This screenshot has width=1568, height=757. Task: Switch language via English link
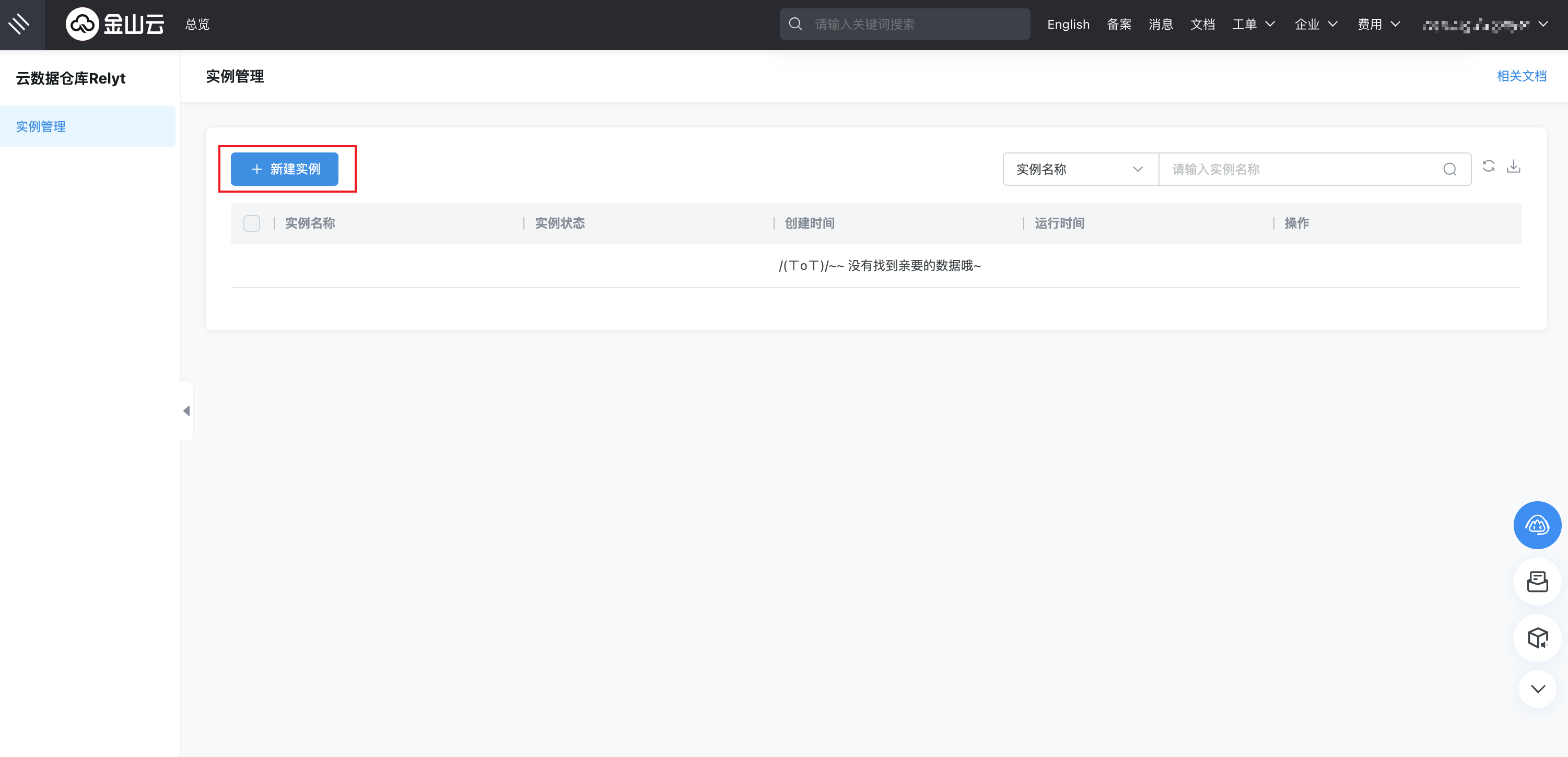coord(1068,25)
